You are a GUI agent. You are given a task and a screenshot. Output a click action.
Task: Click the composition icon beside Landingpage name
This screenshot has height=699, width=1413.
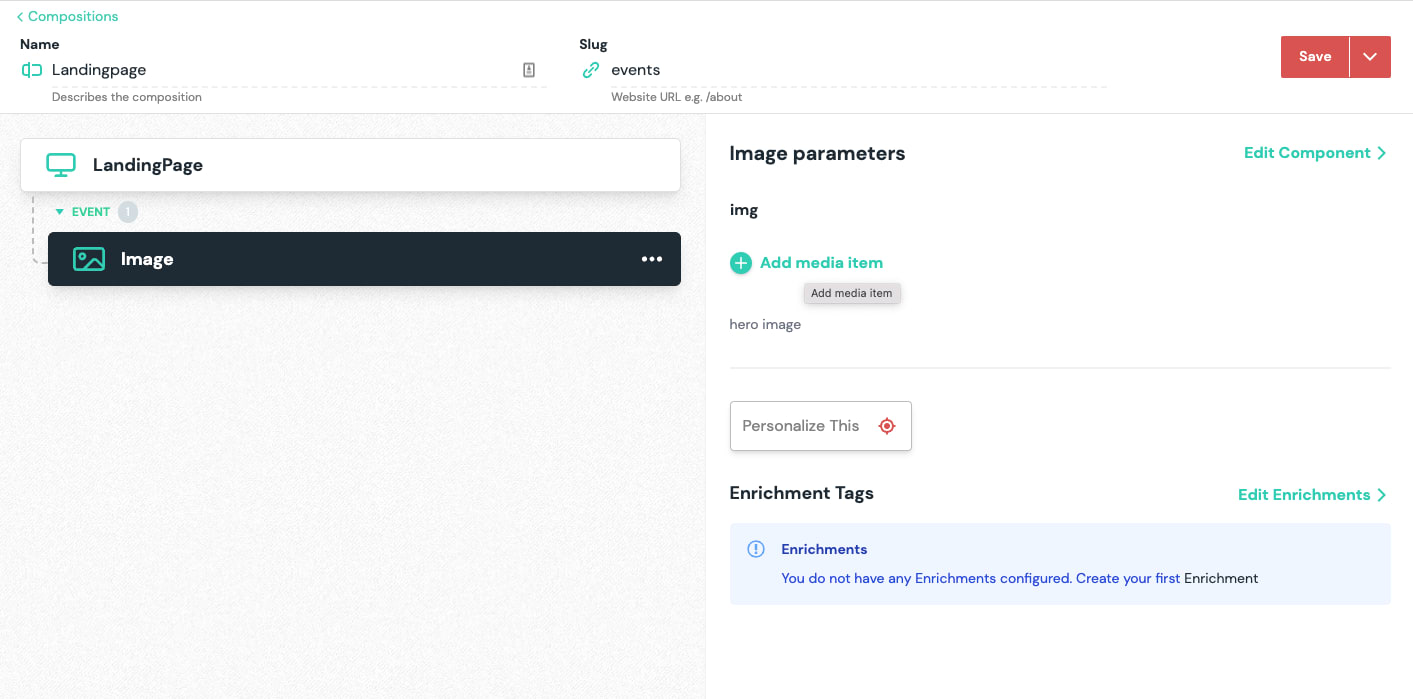pyautogui.click(x=32, y=70)
